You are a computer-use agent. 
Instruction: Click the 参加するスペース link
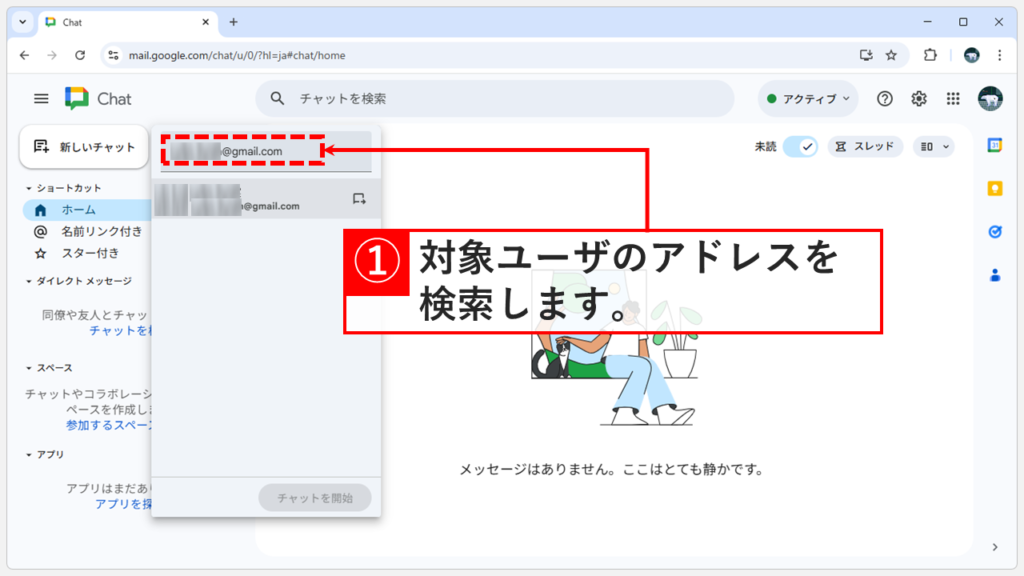110,424
